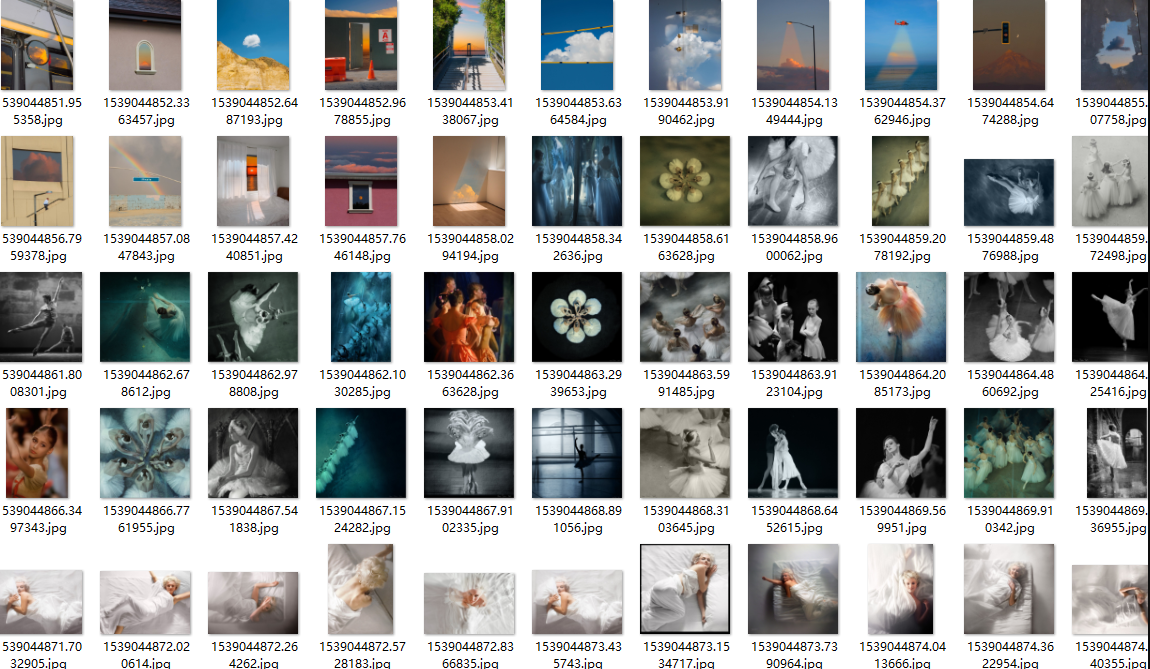Select the raised-arm ballerina thumbnail 1539044869.569951.jpg
This screenshot has height=669, width=1150.
pyautogui.click(x=901, y=453)
